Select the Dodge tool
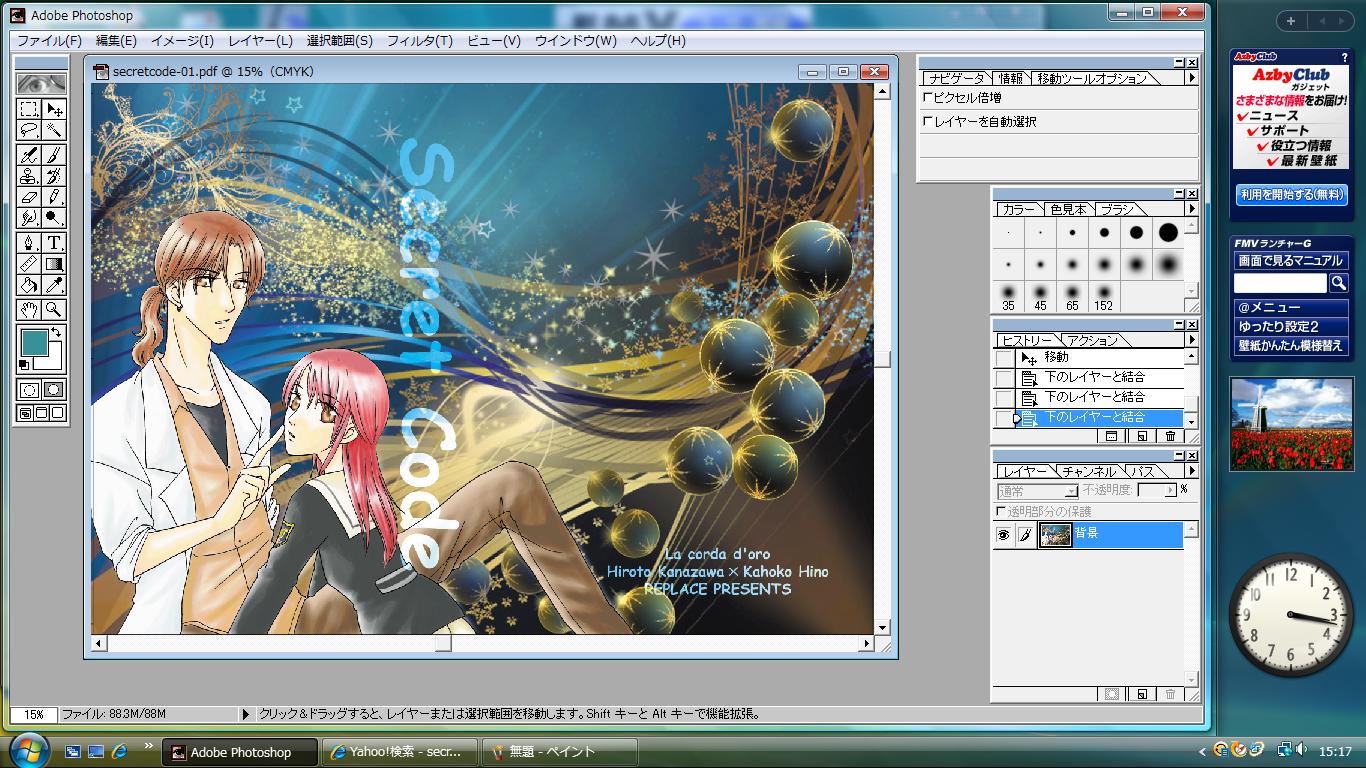 tap(54, 219)
